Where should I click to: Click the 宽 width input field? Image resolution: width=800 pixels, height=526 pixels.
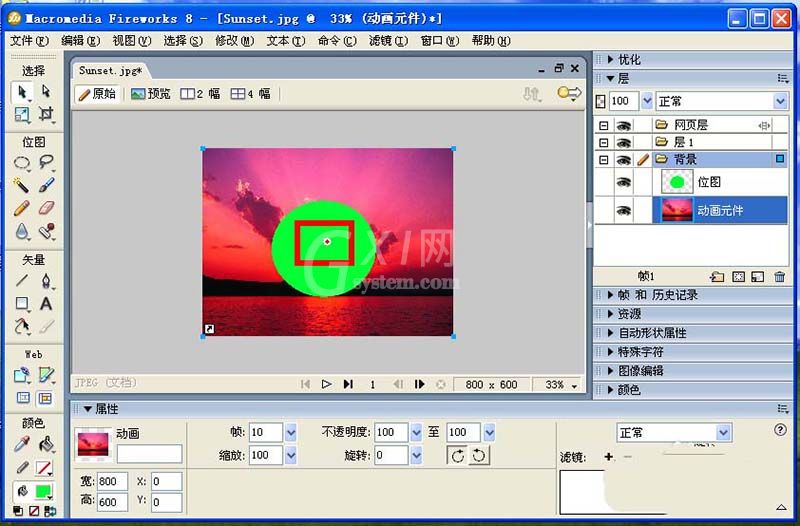112,482
